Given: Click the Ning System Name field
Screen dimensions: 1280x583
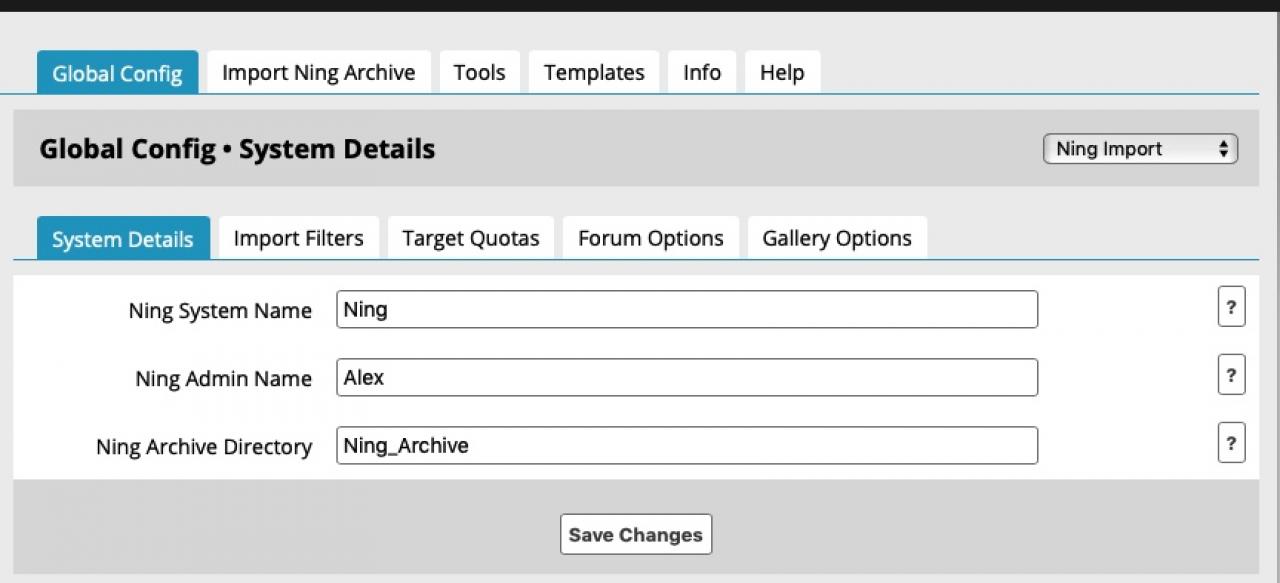Looking at the screenshot, I should [686, 310].
